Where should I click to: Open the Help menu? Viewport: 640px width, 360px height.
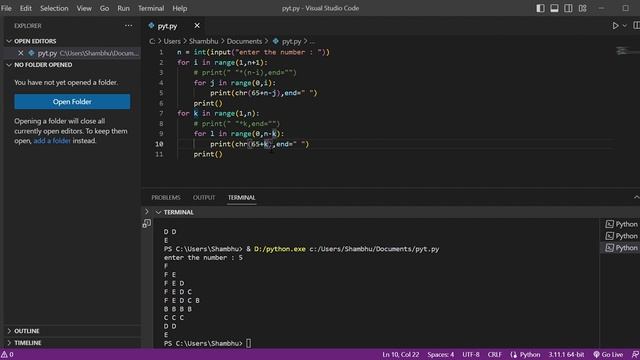pos(180,8)
